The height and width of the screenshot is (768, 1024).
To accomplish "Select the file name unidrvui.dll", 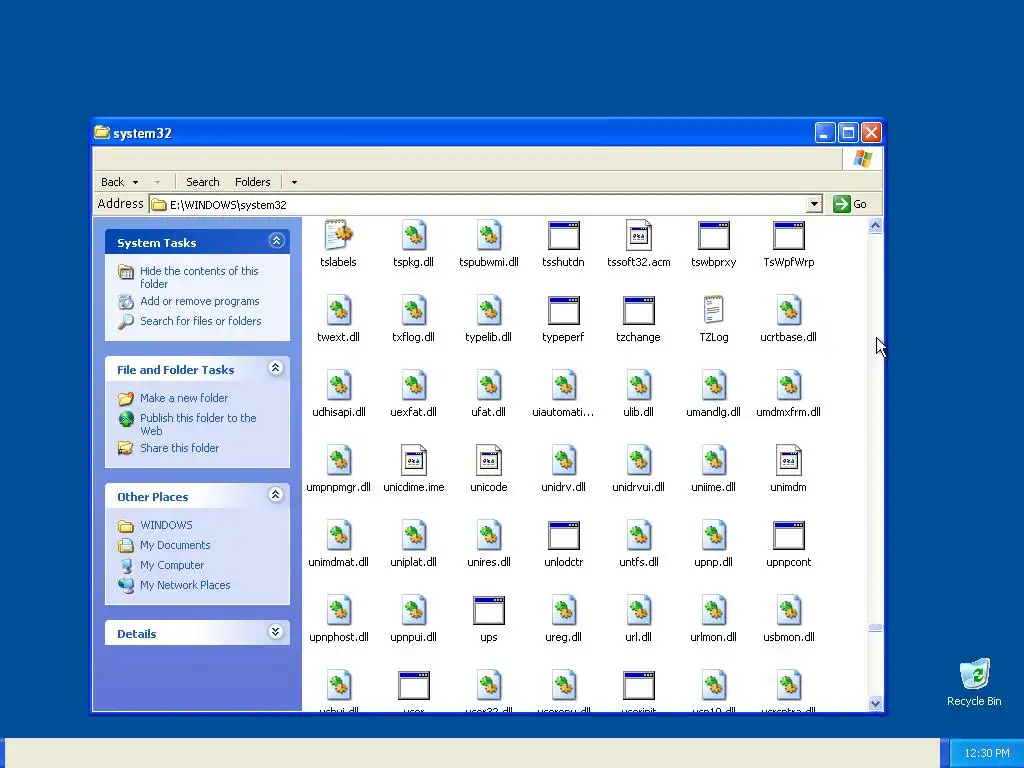I will click(639, 487).
